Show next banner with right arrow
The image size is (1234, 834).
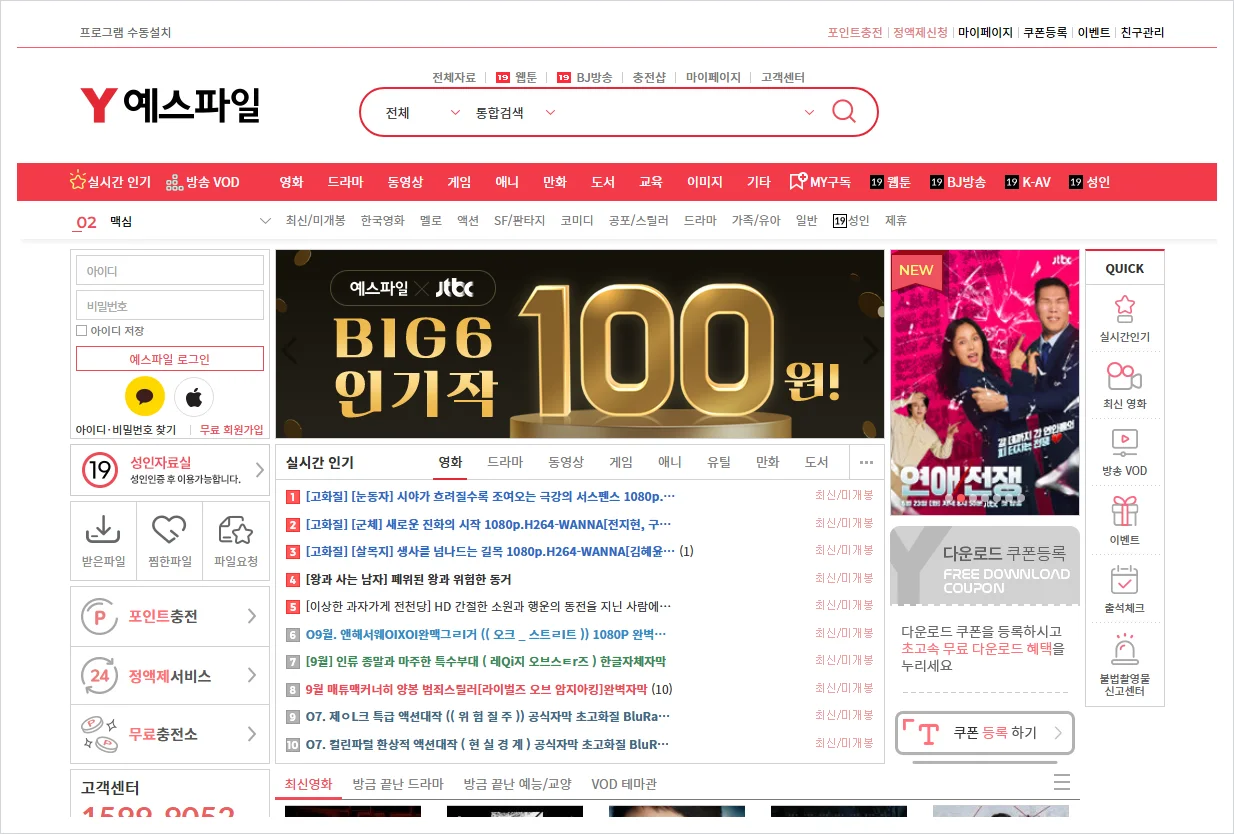(x=870, y=351)
